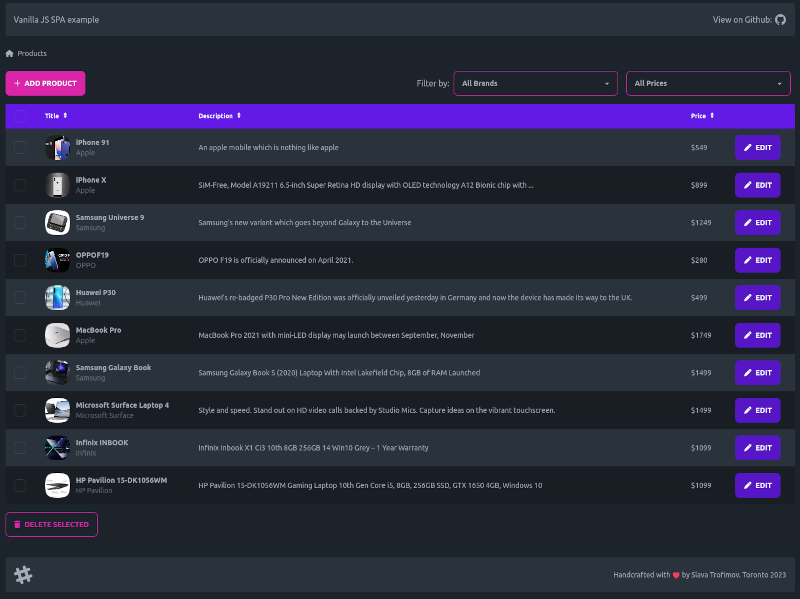Tick the HP Pavilion row checkbox

(x=20, y=485)
